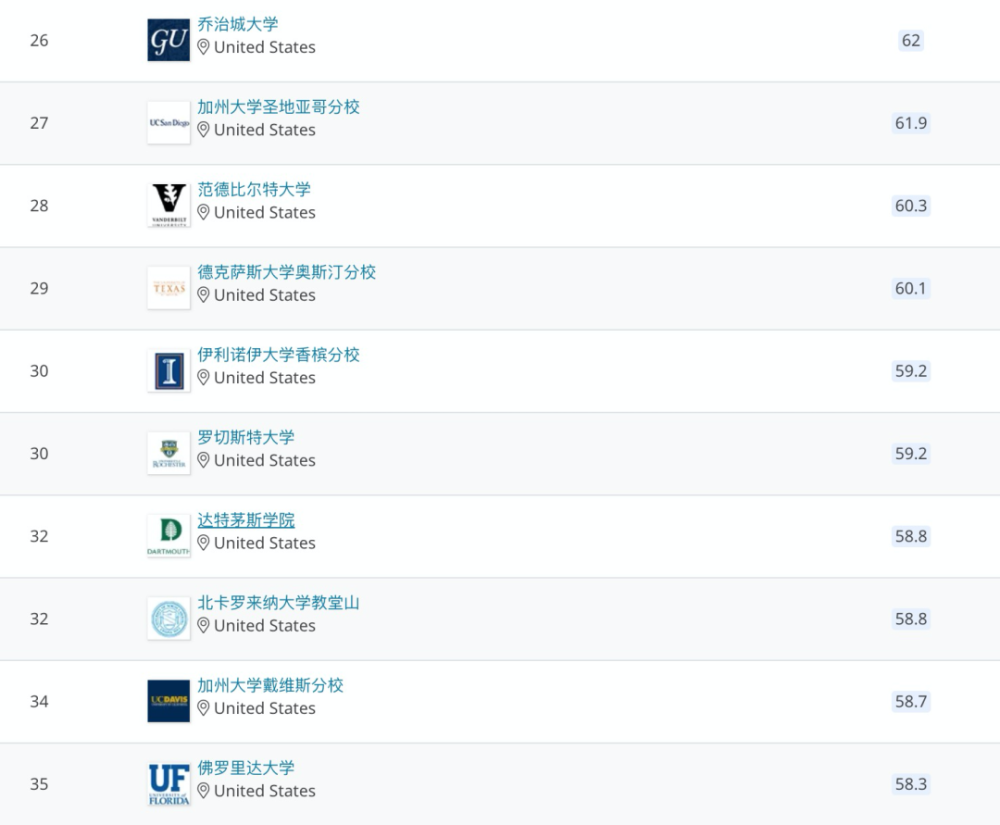The image size is (1000, 825).
Task: Open the underlined 达特茅斯学院 link
Action: [246, 520]
